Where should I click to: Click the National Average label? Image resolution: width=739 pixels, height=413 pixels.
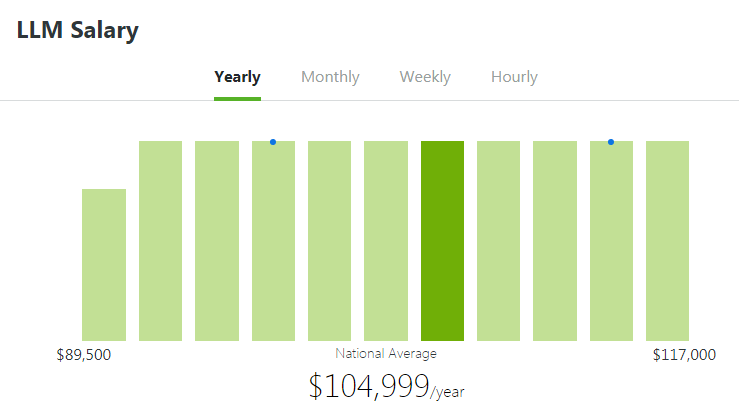386,353
